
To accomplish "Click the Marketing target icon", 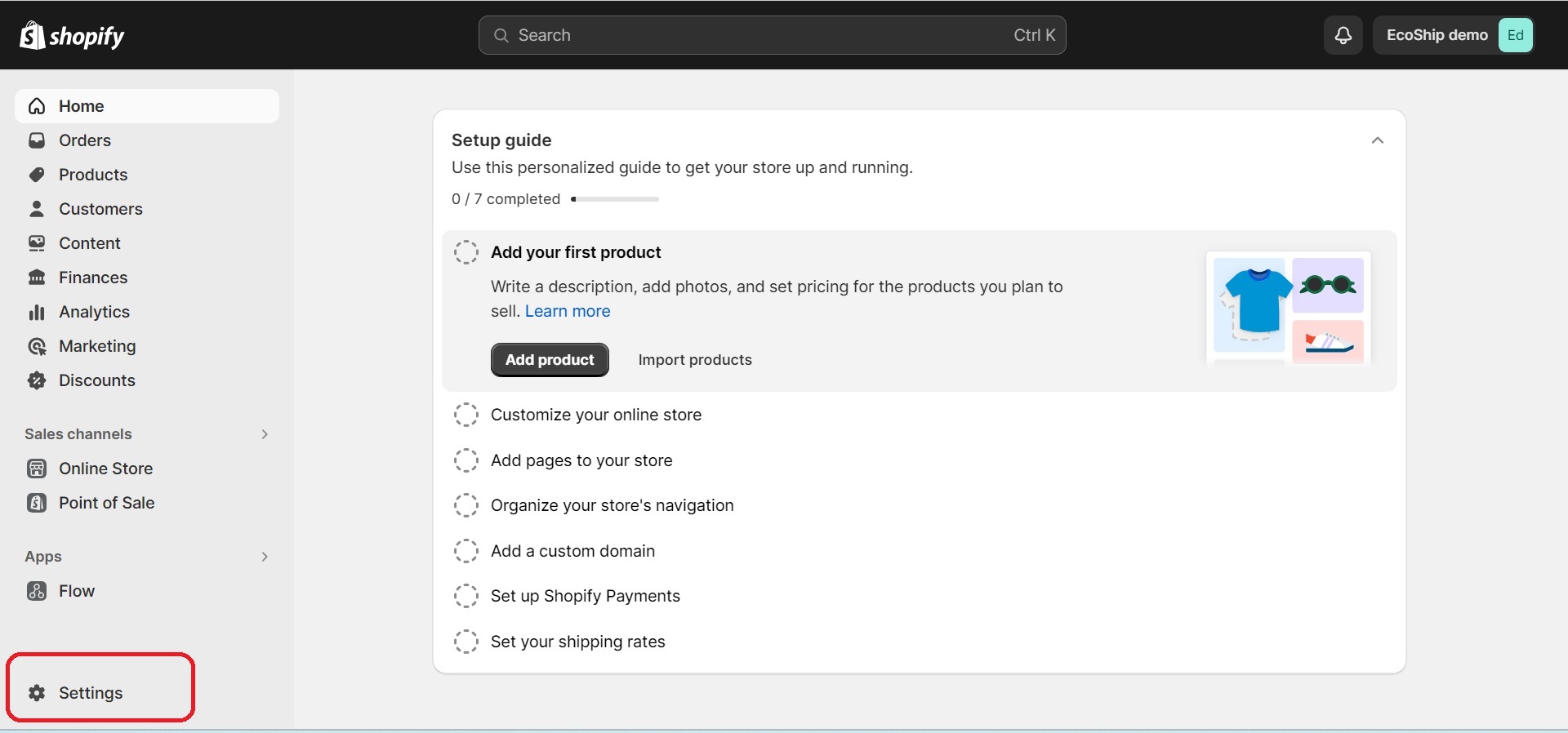I will (37, 346).
